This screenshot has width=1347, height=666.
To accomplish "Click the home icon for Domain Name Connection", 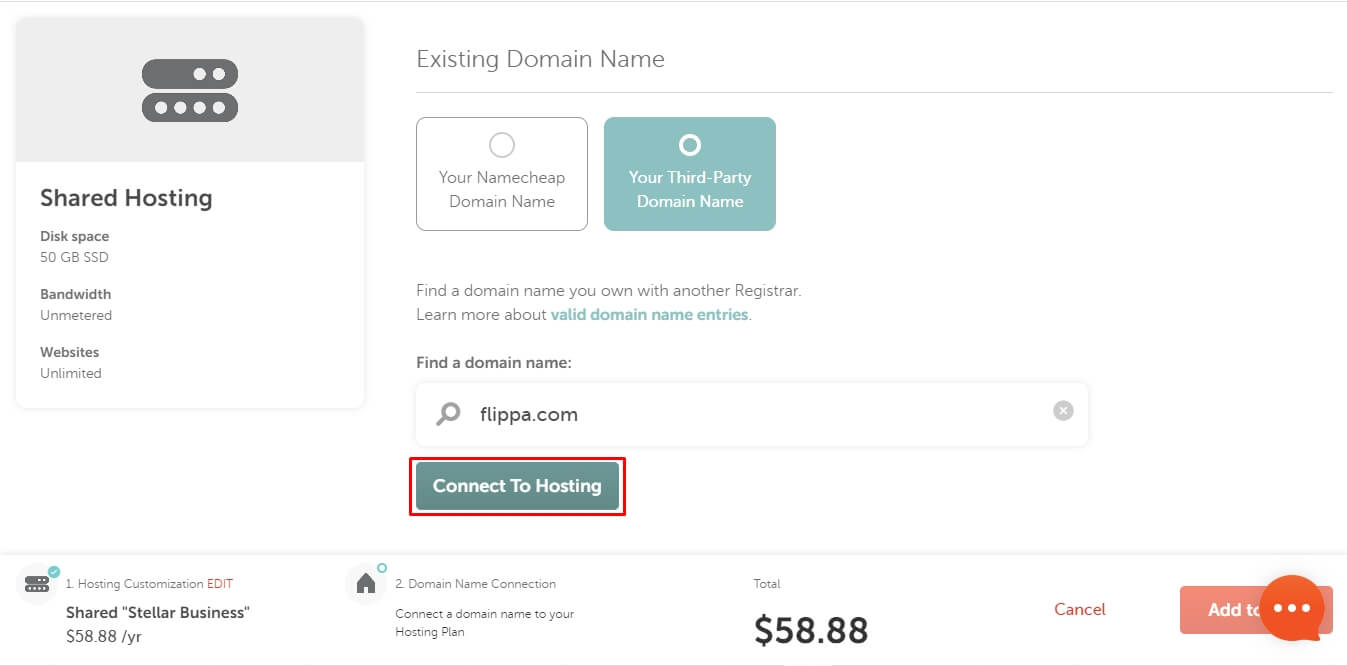I will [x=365, y=584].
